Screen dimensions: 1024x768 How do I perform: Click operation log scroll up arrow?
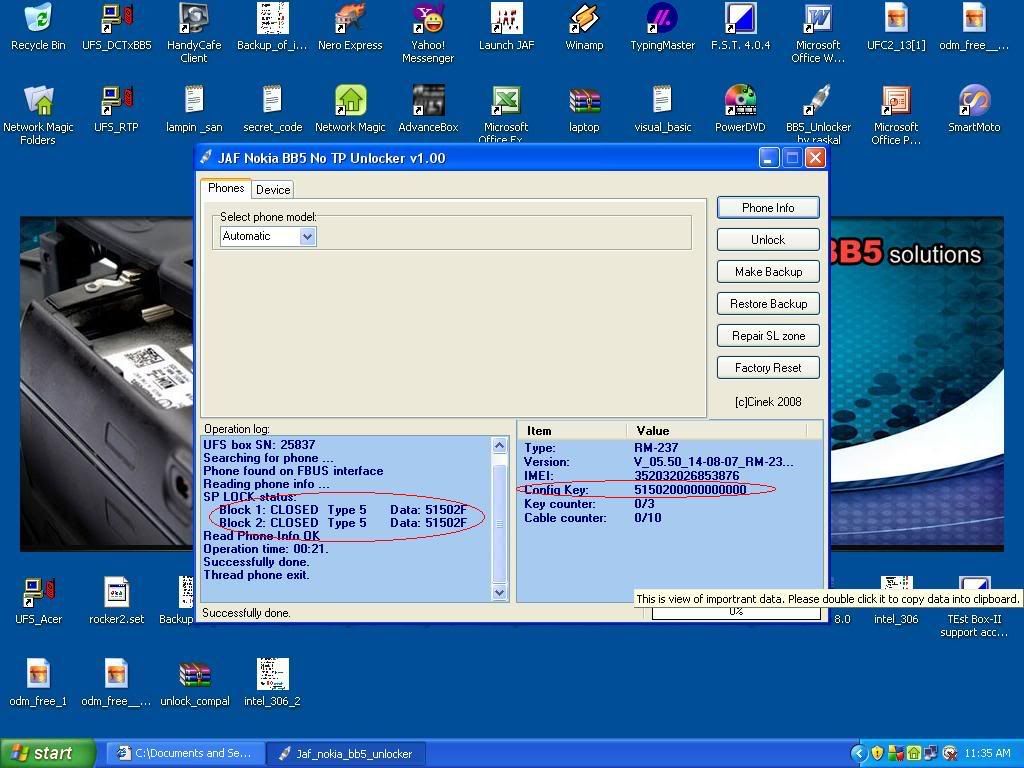tap(499, 445)
